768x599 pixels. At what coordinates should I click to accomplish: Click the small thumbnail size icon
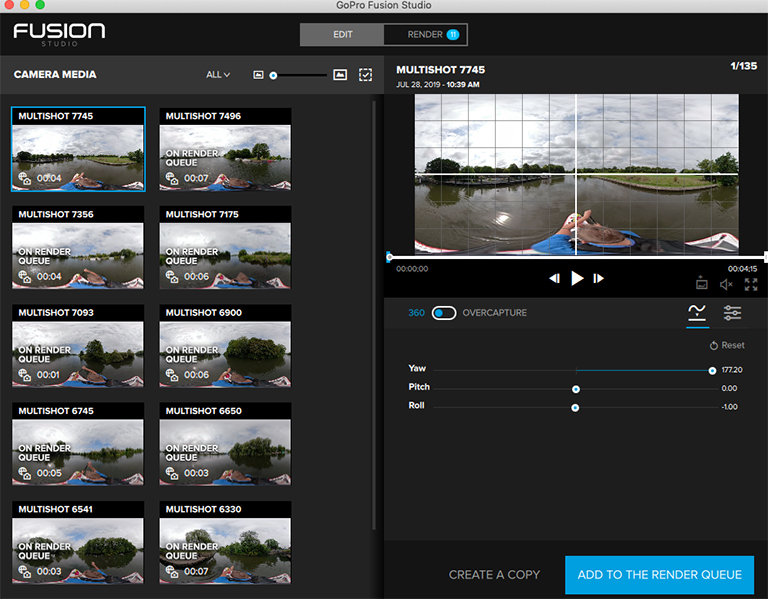(258, 75)
